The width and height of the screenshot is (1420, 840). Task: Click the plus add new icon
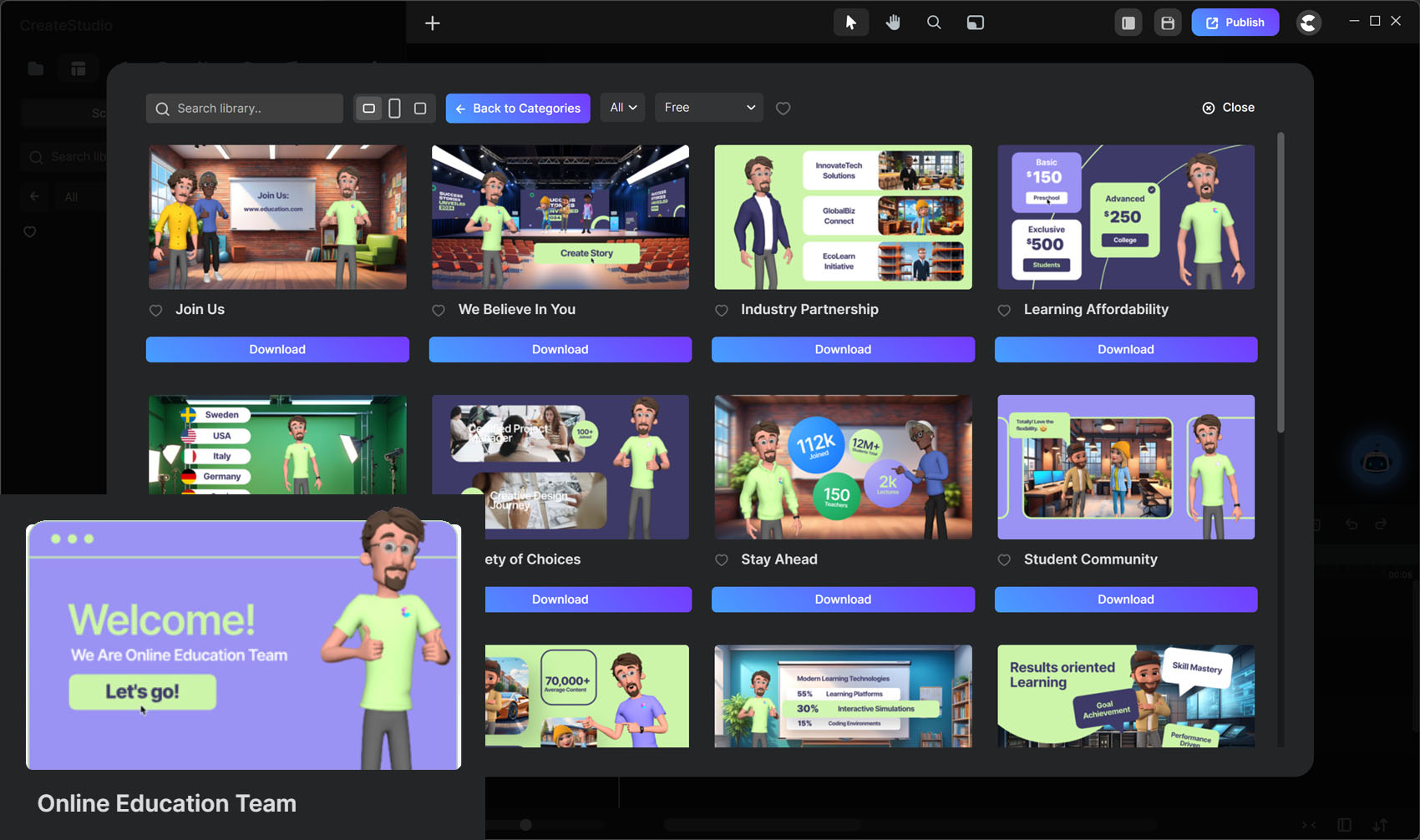(432, 23)
